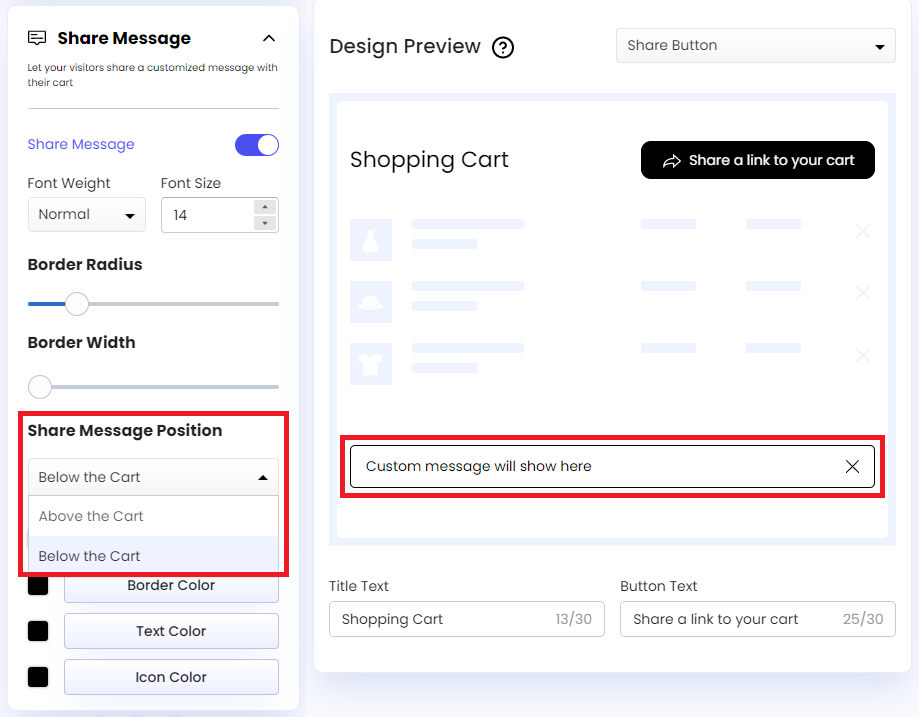Dismiss the custom message with the X icon
The width and height of the screenshot is (919, 717).
pos(852,466)
